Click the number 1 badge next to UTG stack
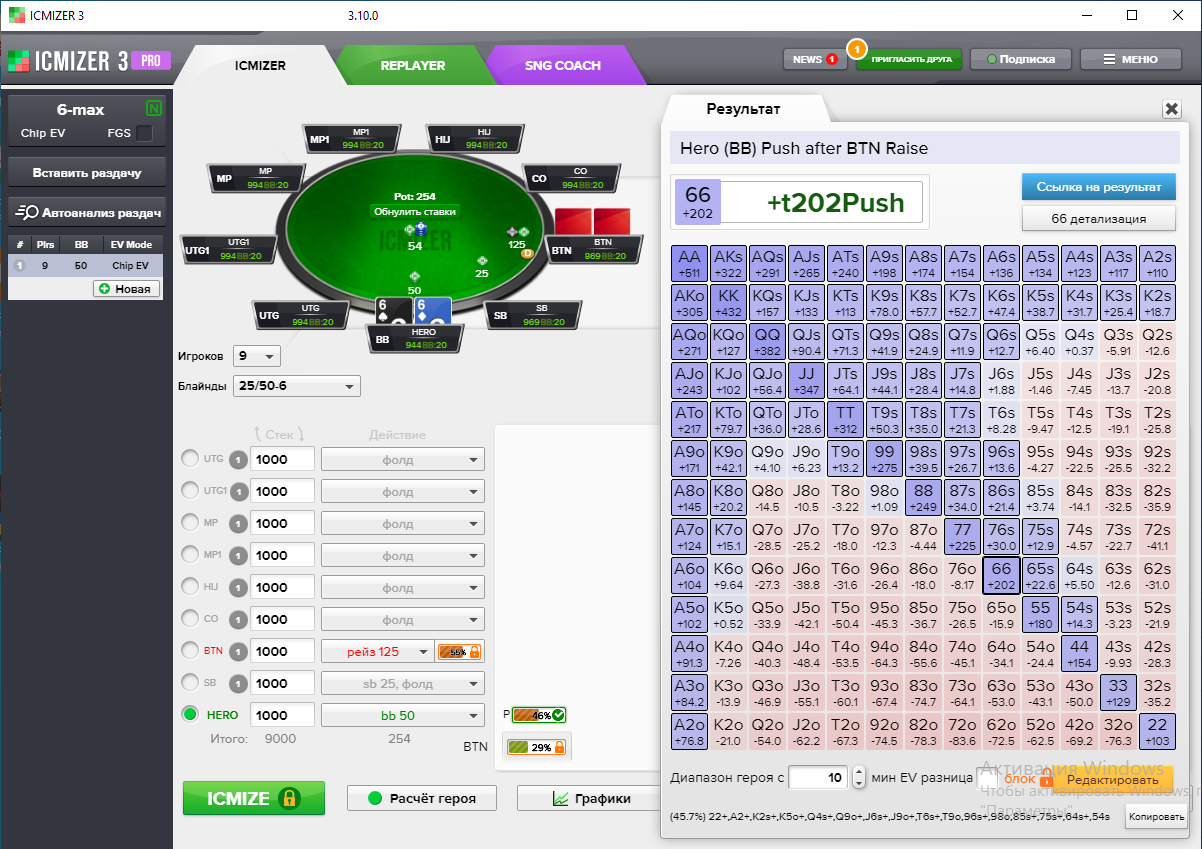Screen dimensions: 1202x849 click(238, 460)
